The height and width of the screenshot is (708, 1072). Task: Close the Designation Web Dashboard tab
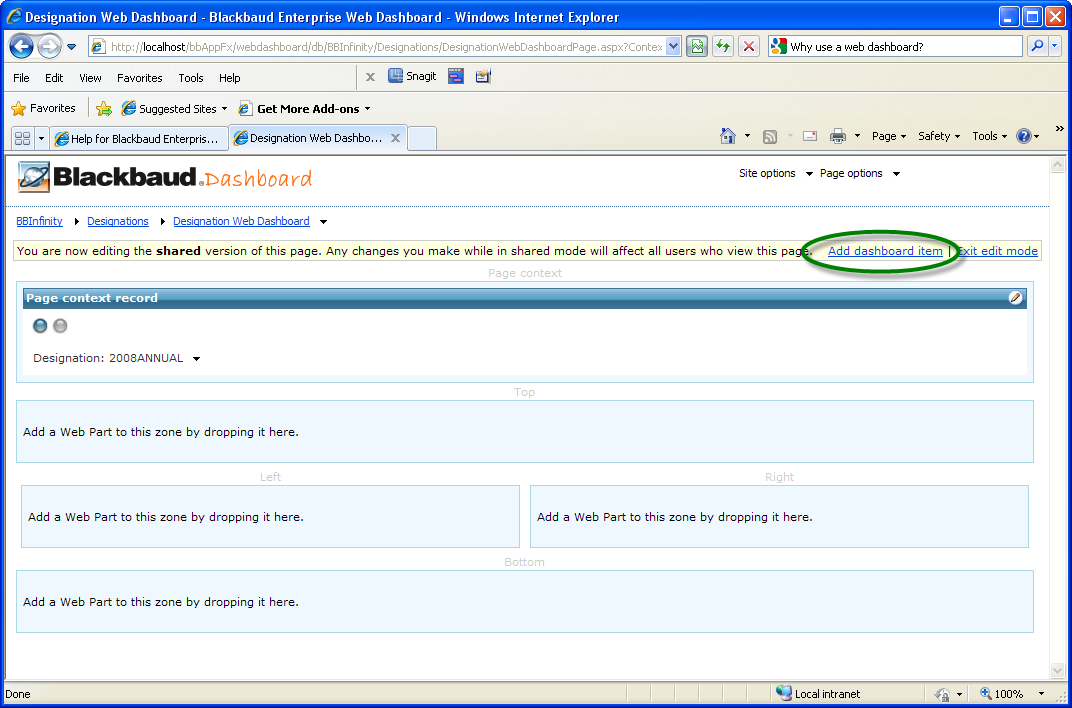click(x=395, y=138)
